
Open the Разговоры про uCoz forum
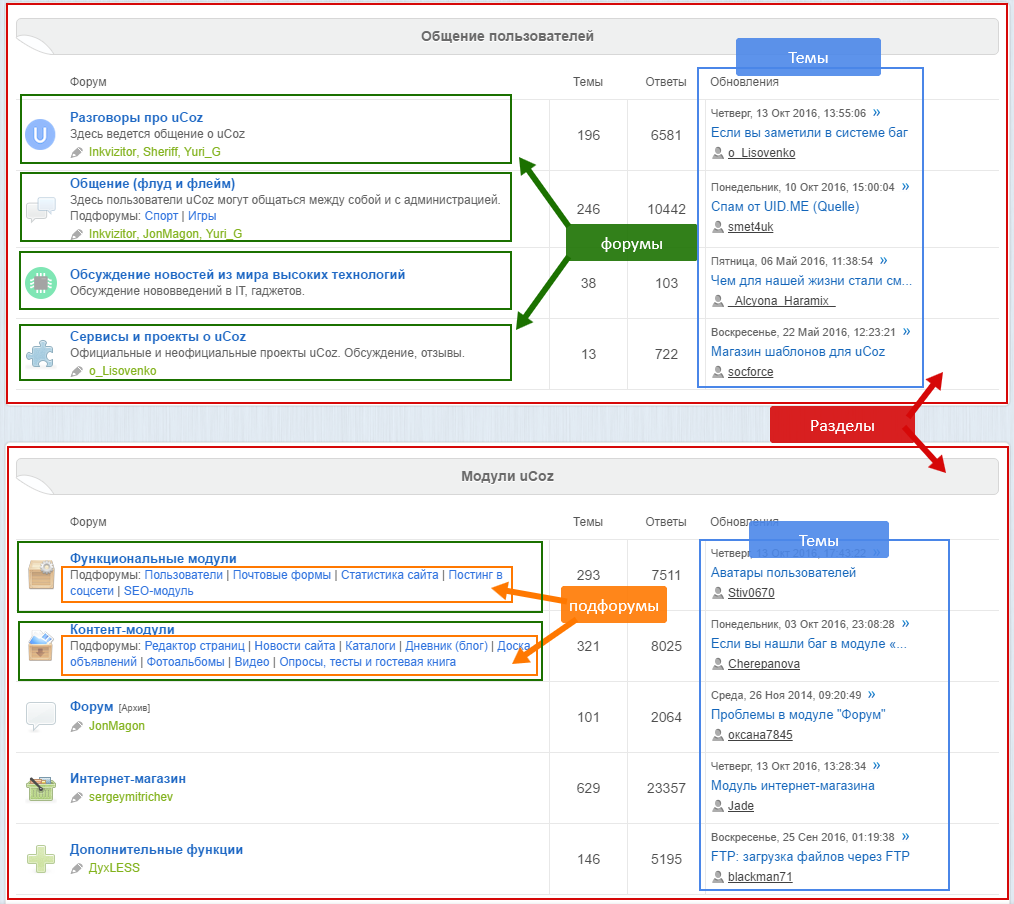pyautogui.click(x=136, y=117)
